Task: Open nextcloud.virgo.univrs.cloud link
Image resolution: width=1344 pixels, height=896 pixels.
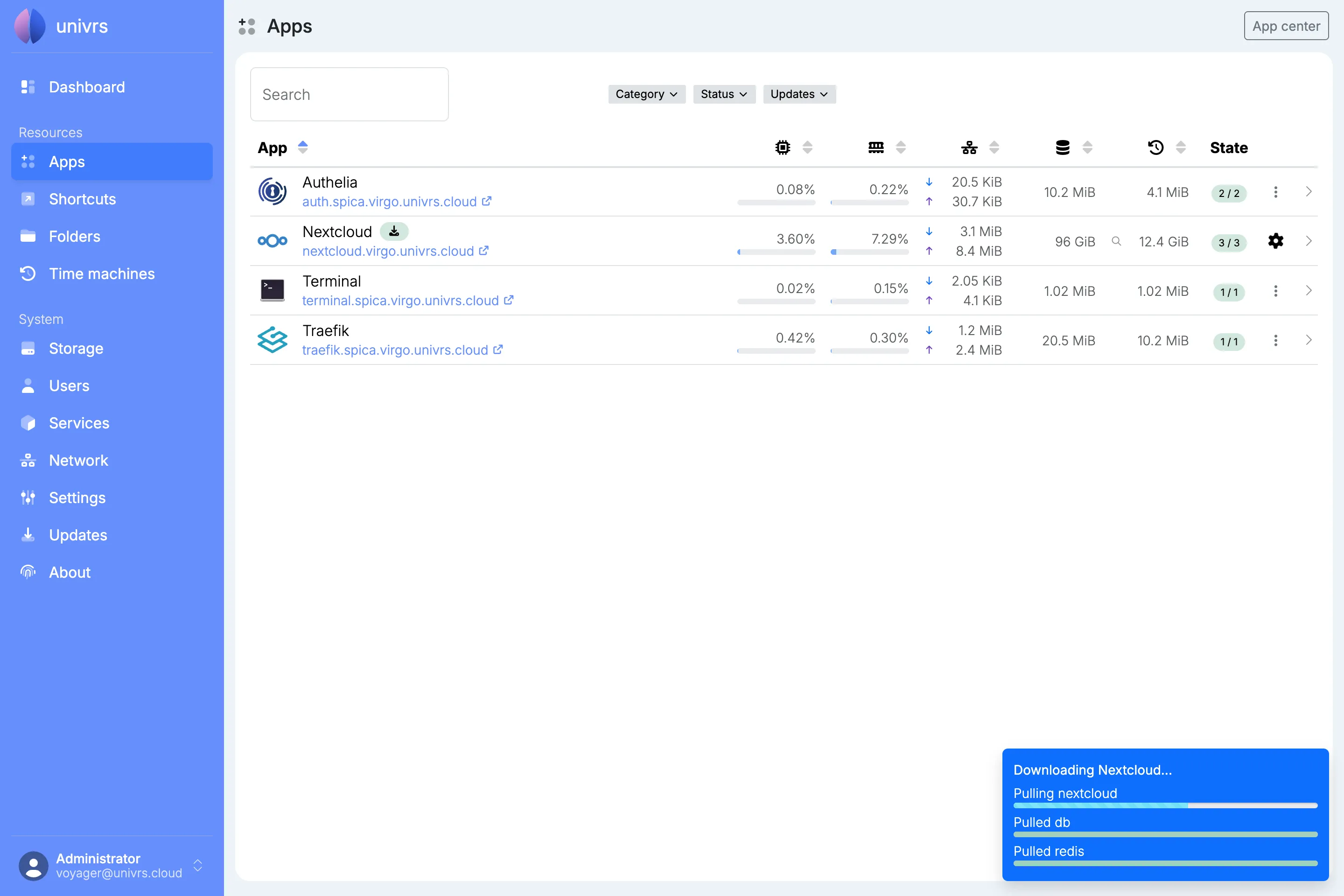Action: 395,251
